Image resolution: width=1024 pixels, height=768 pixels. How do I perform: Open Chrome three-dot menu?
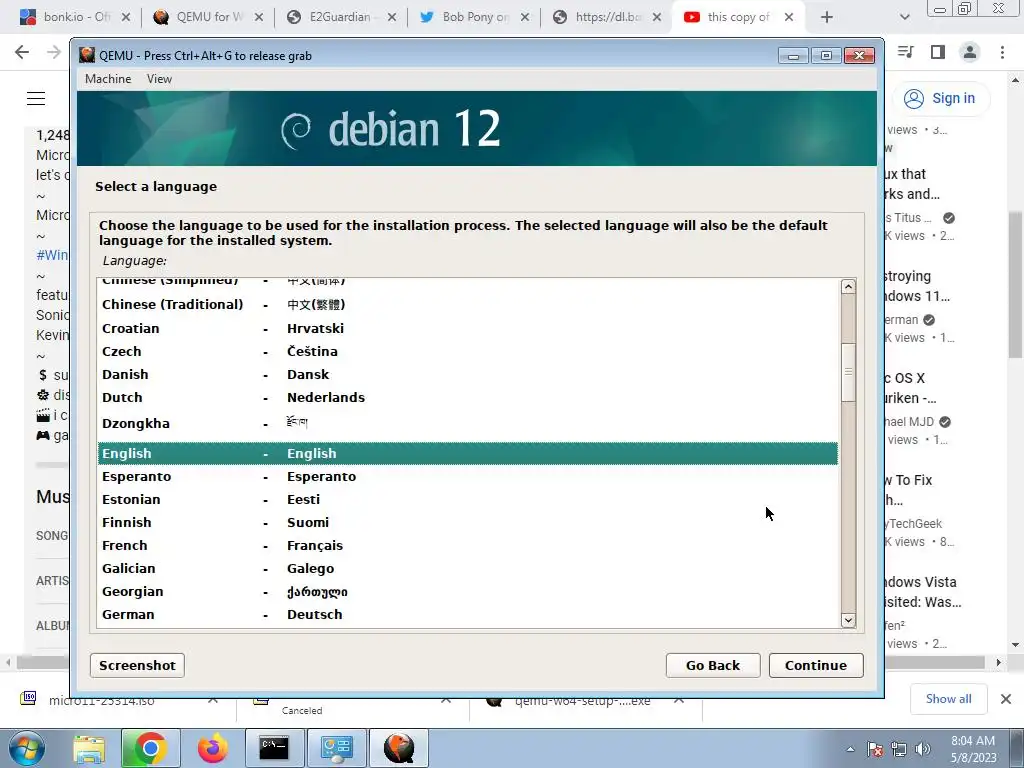click(1002, 52)
